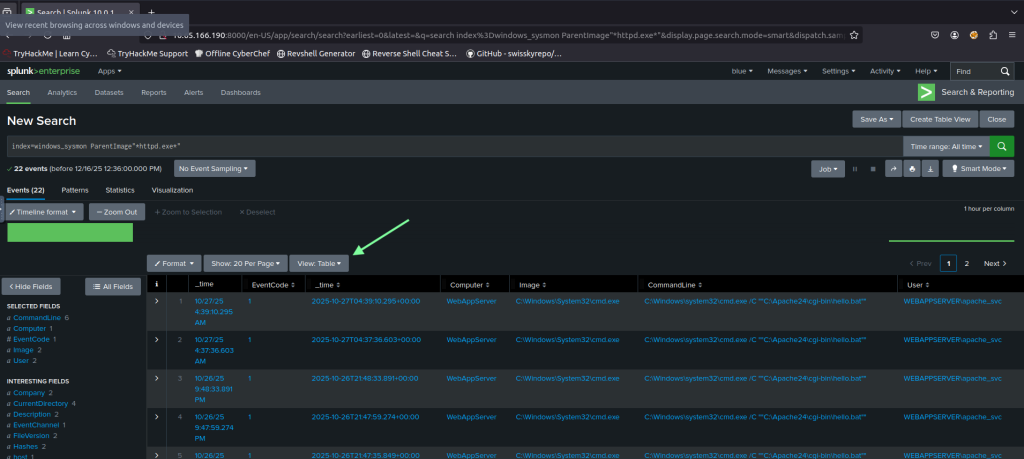Open the Dashboards navigation item
This screenshot has height=459, width=1024.
240,92
